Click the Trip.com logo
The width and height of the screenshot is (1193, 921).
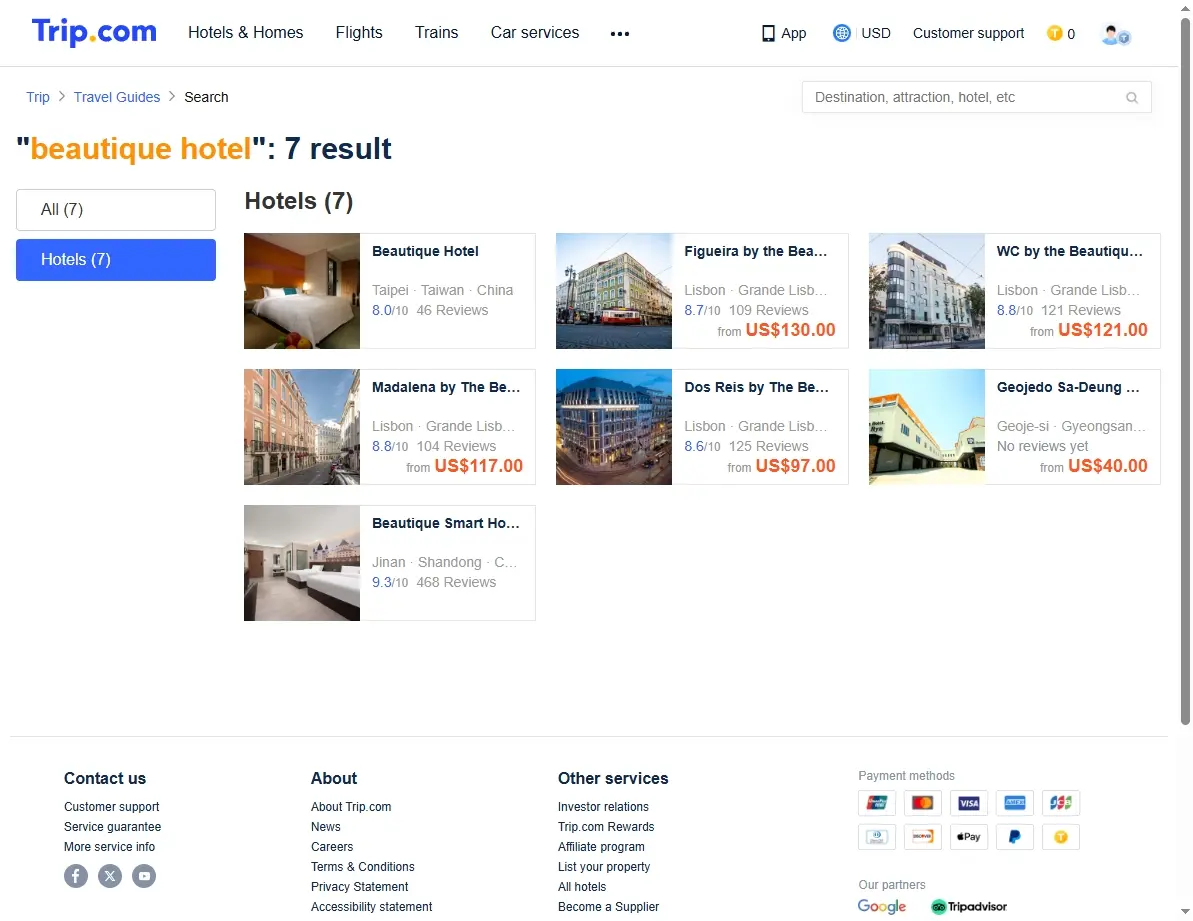(94, 33)
